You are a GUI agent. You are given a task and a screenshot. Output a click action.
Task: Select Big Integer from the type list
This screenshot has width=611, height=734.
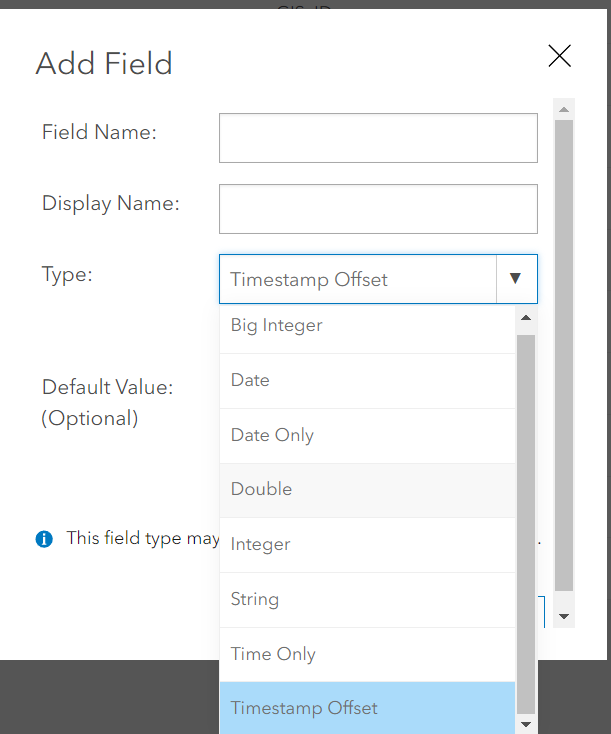coord(367,326)
